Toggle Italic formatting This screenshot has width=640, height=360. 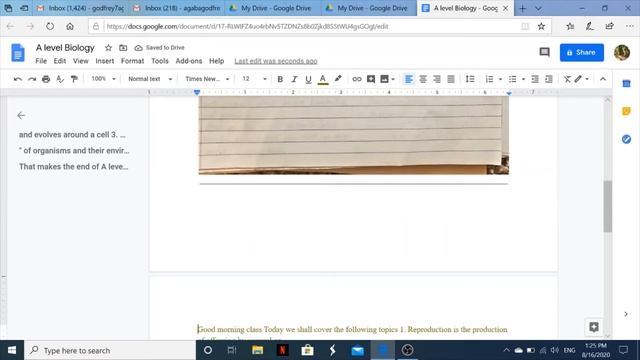(294, 79)
